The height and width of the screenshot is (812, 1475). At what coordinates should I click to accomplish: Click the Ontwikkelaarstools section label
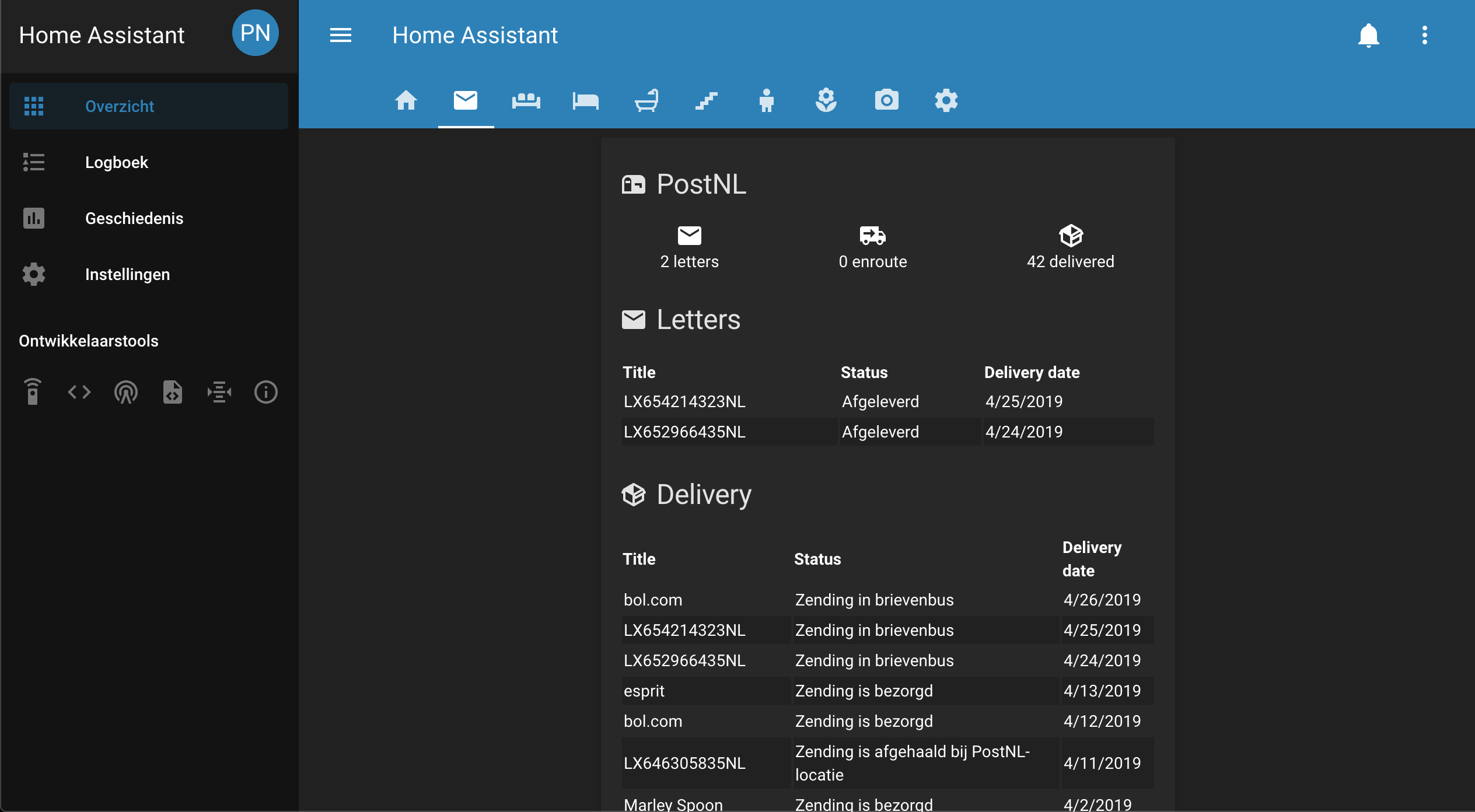coord(89,341)
